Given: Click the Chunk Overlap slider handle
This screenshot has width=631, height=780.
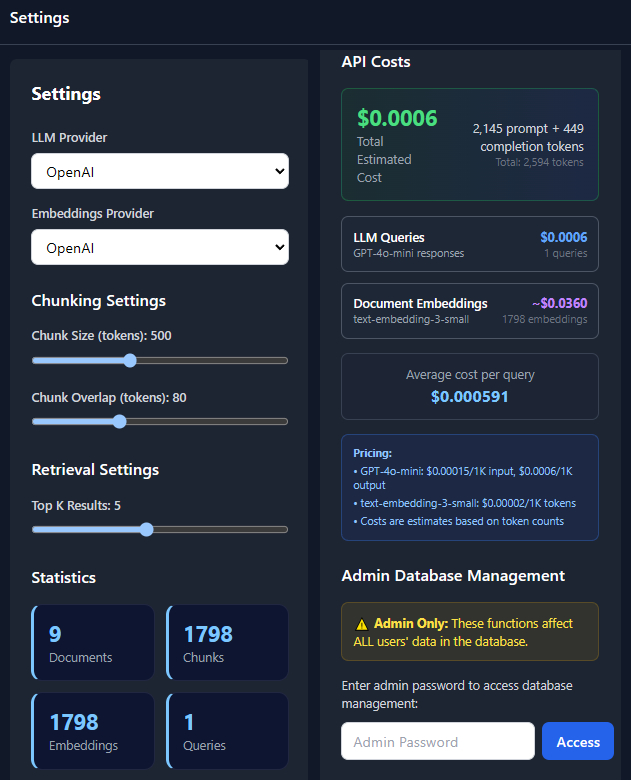Looking at the screenshot, I should pos(120,422).
